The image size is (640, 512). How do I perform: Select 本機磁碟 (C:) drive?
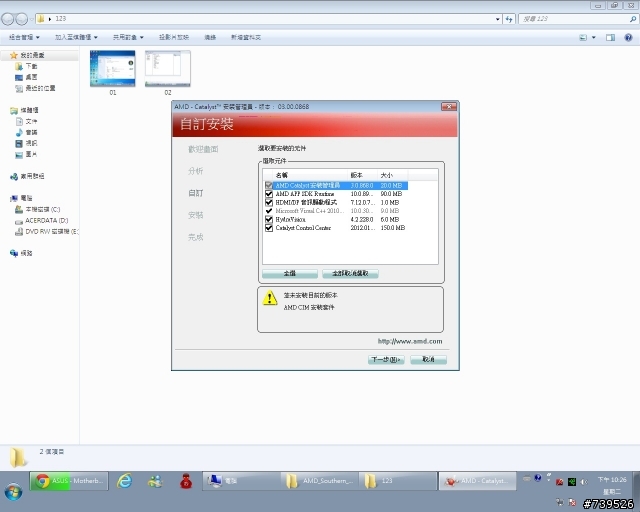coord(42,209)
